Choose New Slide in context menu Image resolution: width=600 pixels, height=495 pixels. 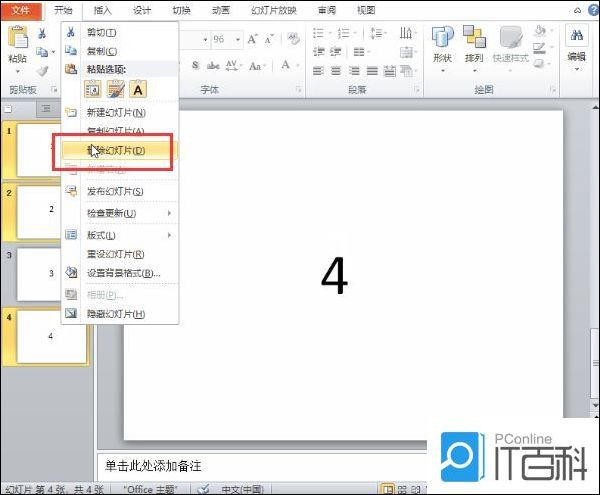point(120,112)
